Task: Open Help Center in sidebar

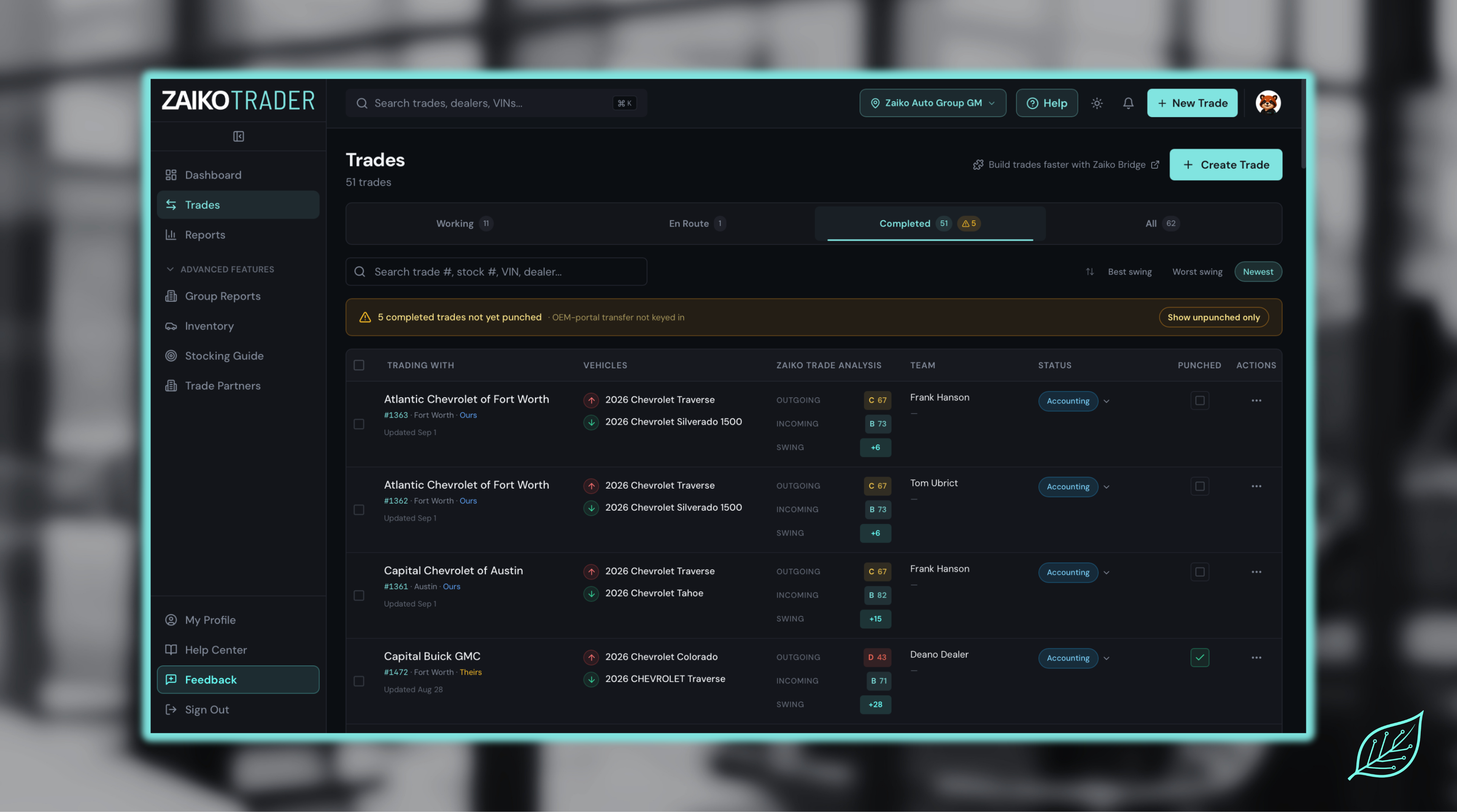Action: pyautogui.click(x=238, y=650)
